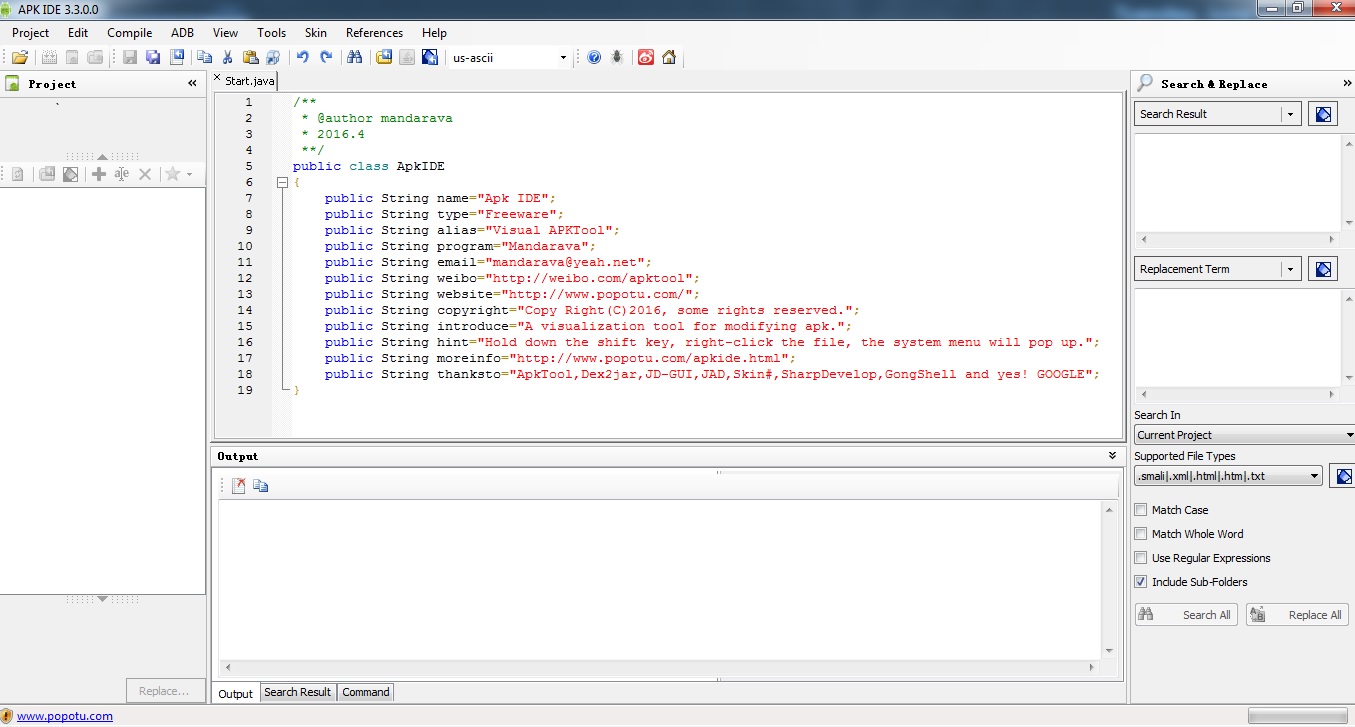1355x727 pixels.
Task: Open the www.popotu.com link
Action: pyautogui.click(x=65, y=716)
